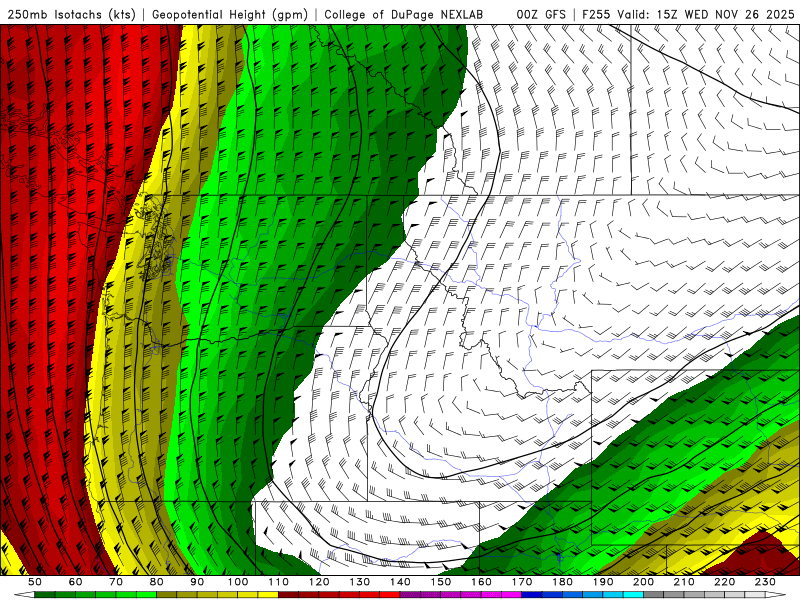Click the 200 label on color bar
Viewport: 800px width, 600px height.
tap(643, 582)
